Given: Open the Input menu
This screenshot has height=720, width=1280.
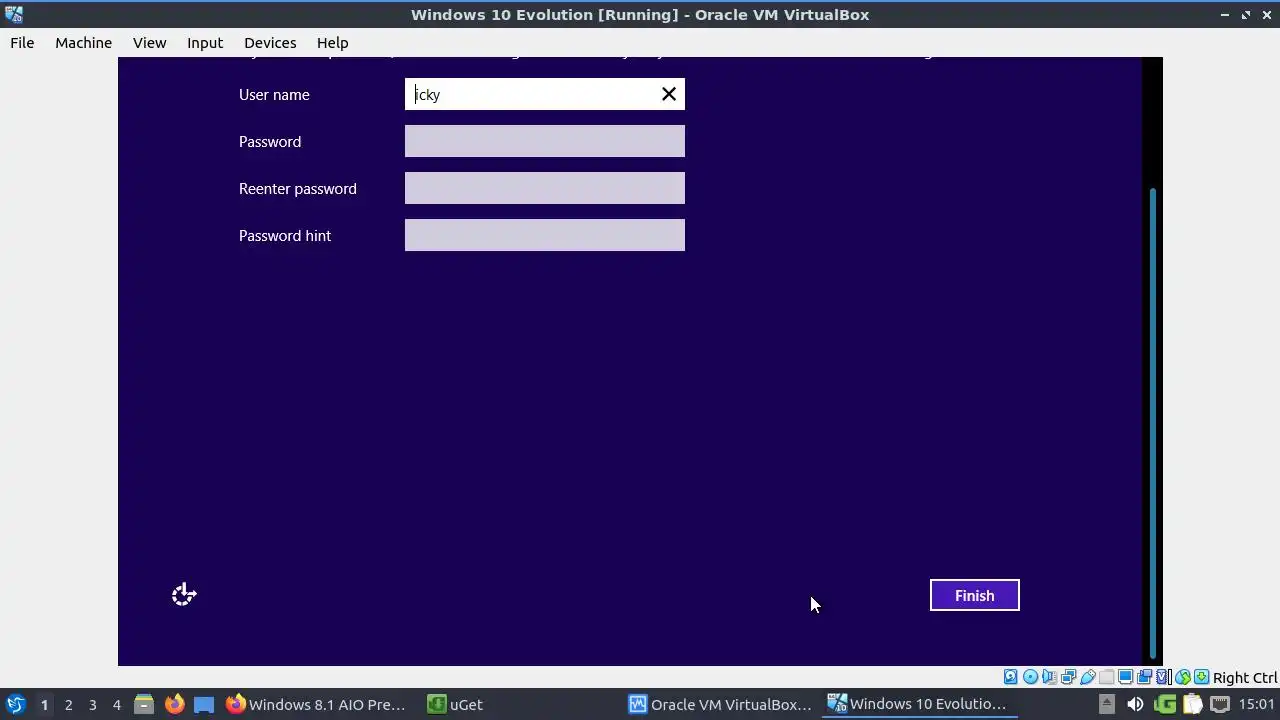Looking at the screenshot, I should (205, 43).
